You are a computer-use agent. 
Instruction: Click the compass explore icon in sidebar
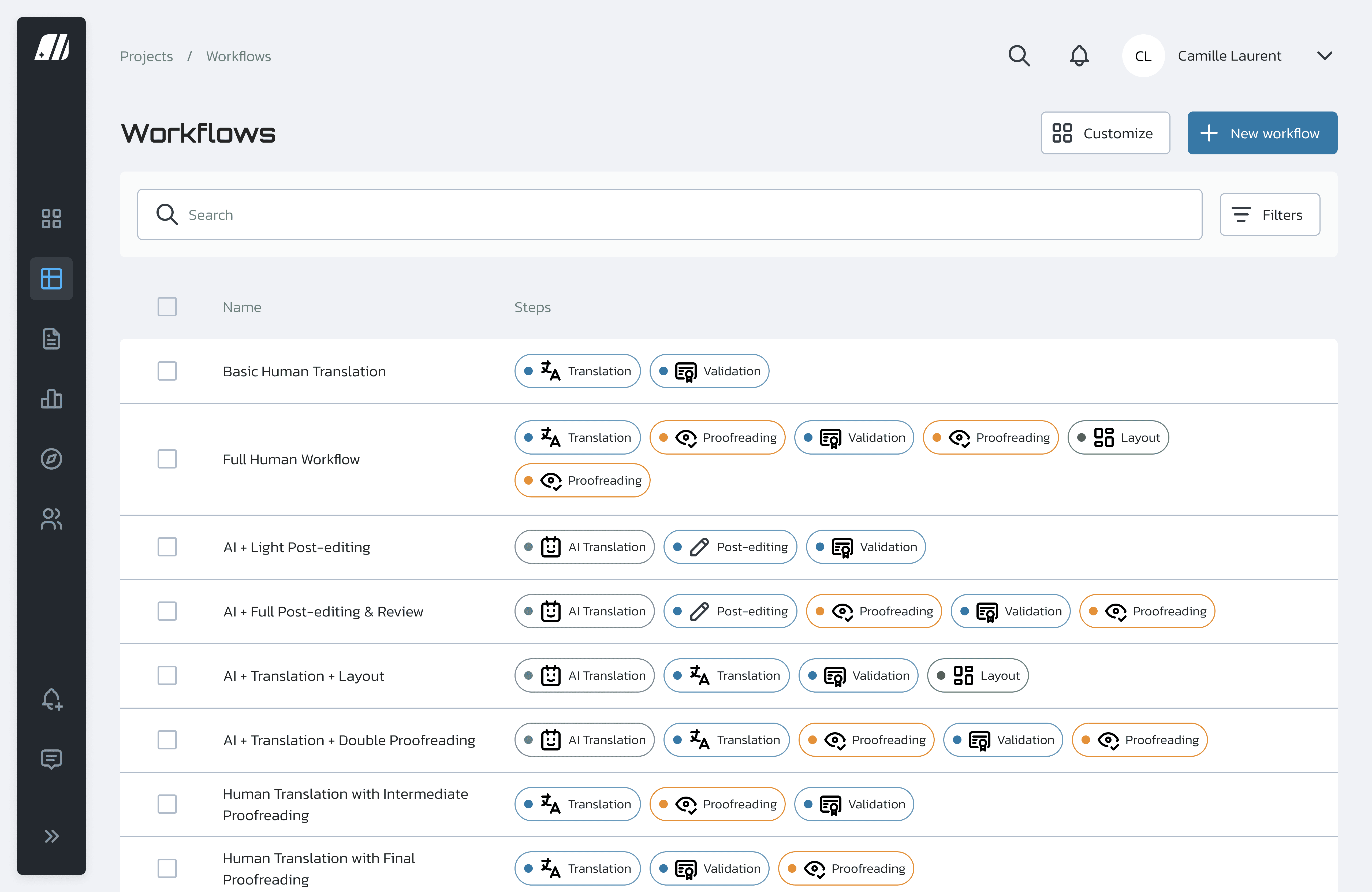point(51,459)
